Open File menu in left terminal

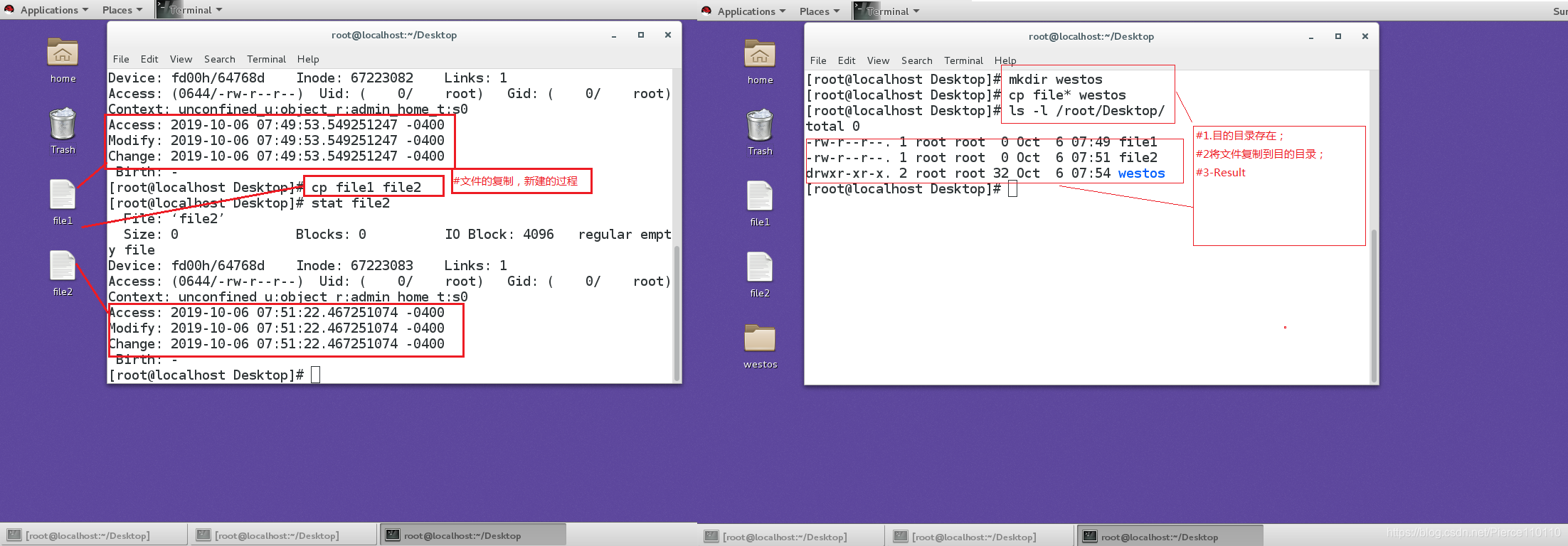click(121, 59)
